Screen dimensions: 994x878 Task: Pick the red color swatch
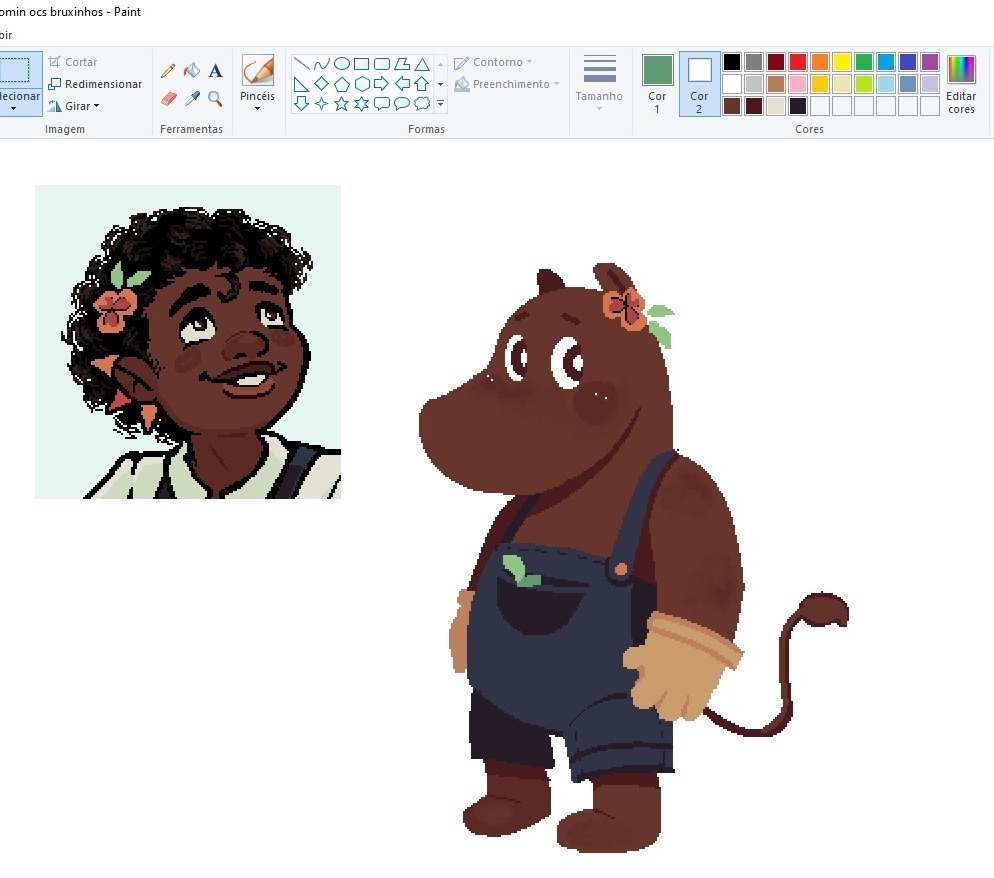[x=797, y=62]
